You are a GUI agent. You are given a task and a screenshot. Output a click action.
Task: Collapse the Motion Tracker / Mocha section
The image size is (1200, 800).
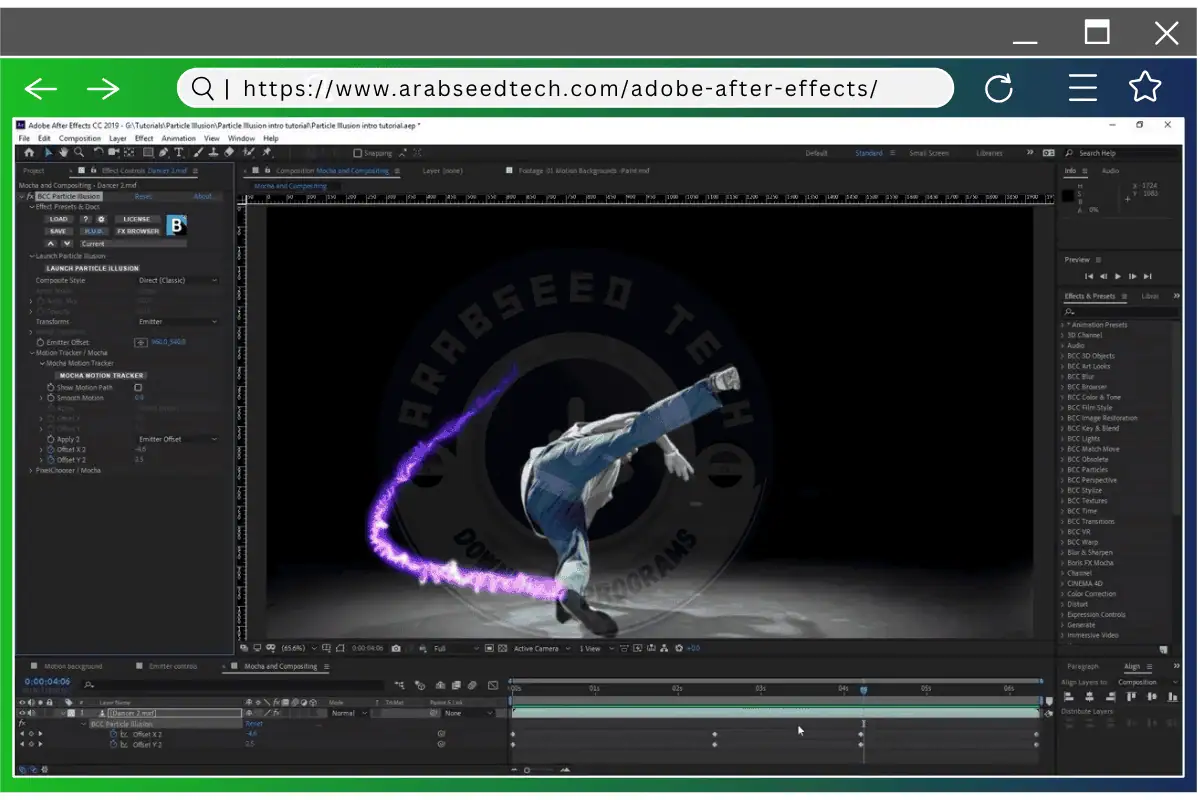point(31,352)
